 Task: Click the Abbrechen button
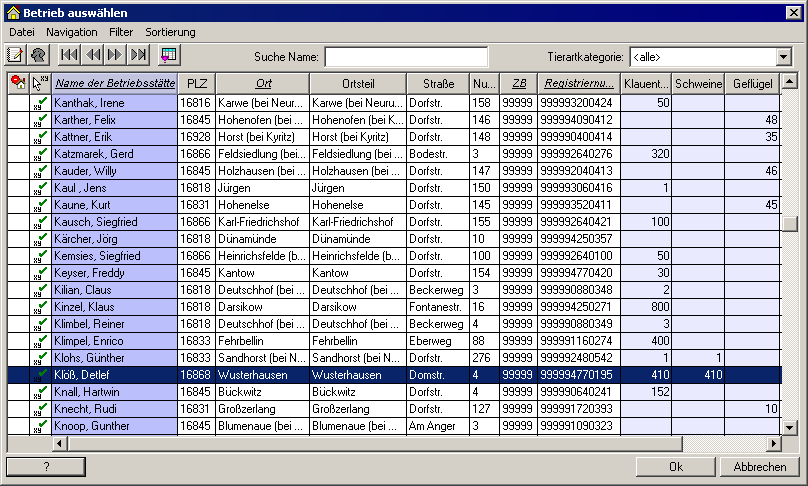760,467
